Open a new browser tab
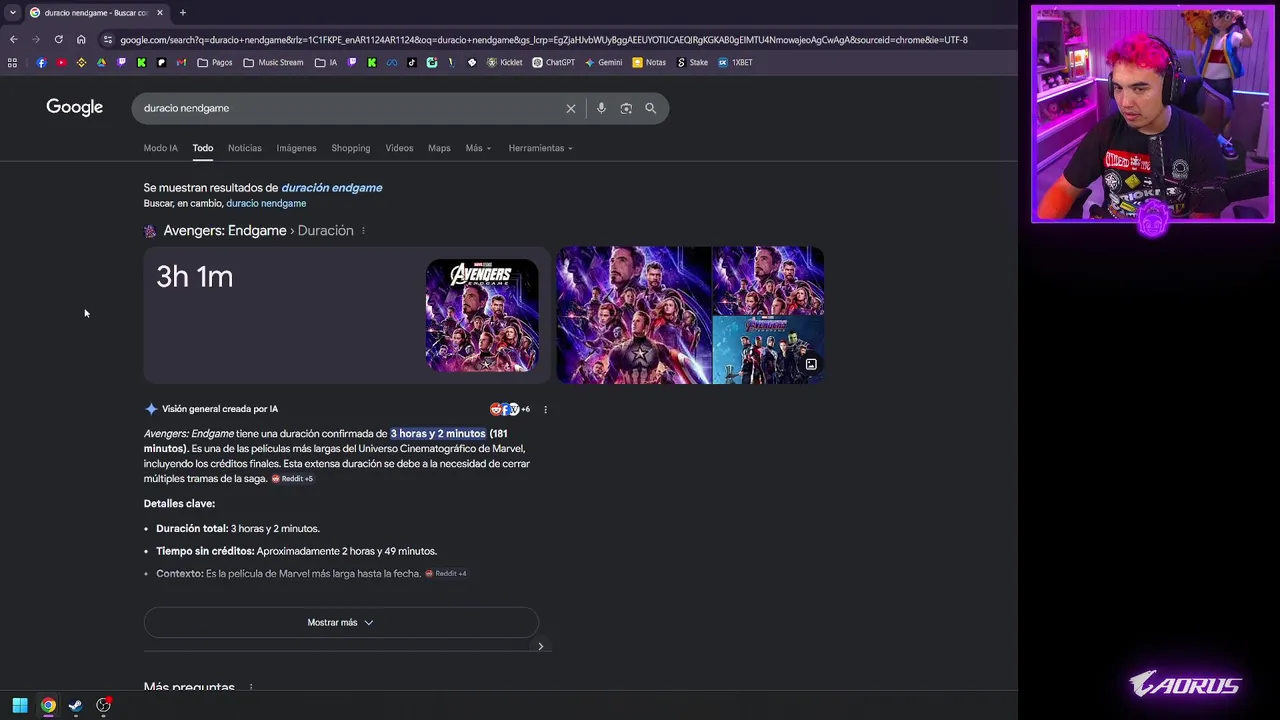The width and height of the screenshot is (1280, 720). (183, 12)
